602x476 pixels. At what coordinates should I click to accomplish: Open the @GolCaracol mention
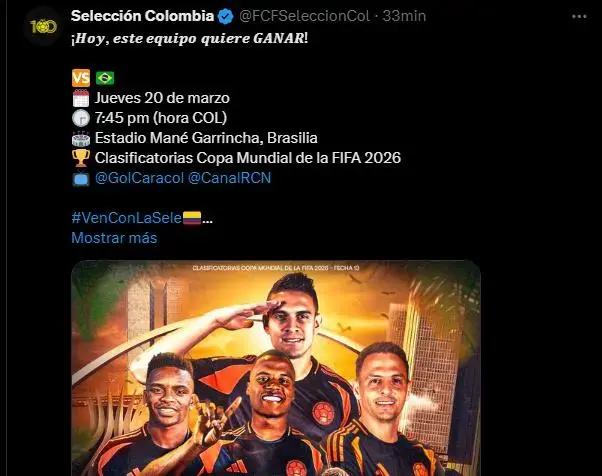139,178
